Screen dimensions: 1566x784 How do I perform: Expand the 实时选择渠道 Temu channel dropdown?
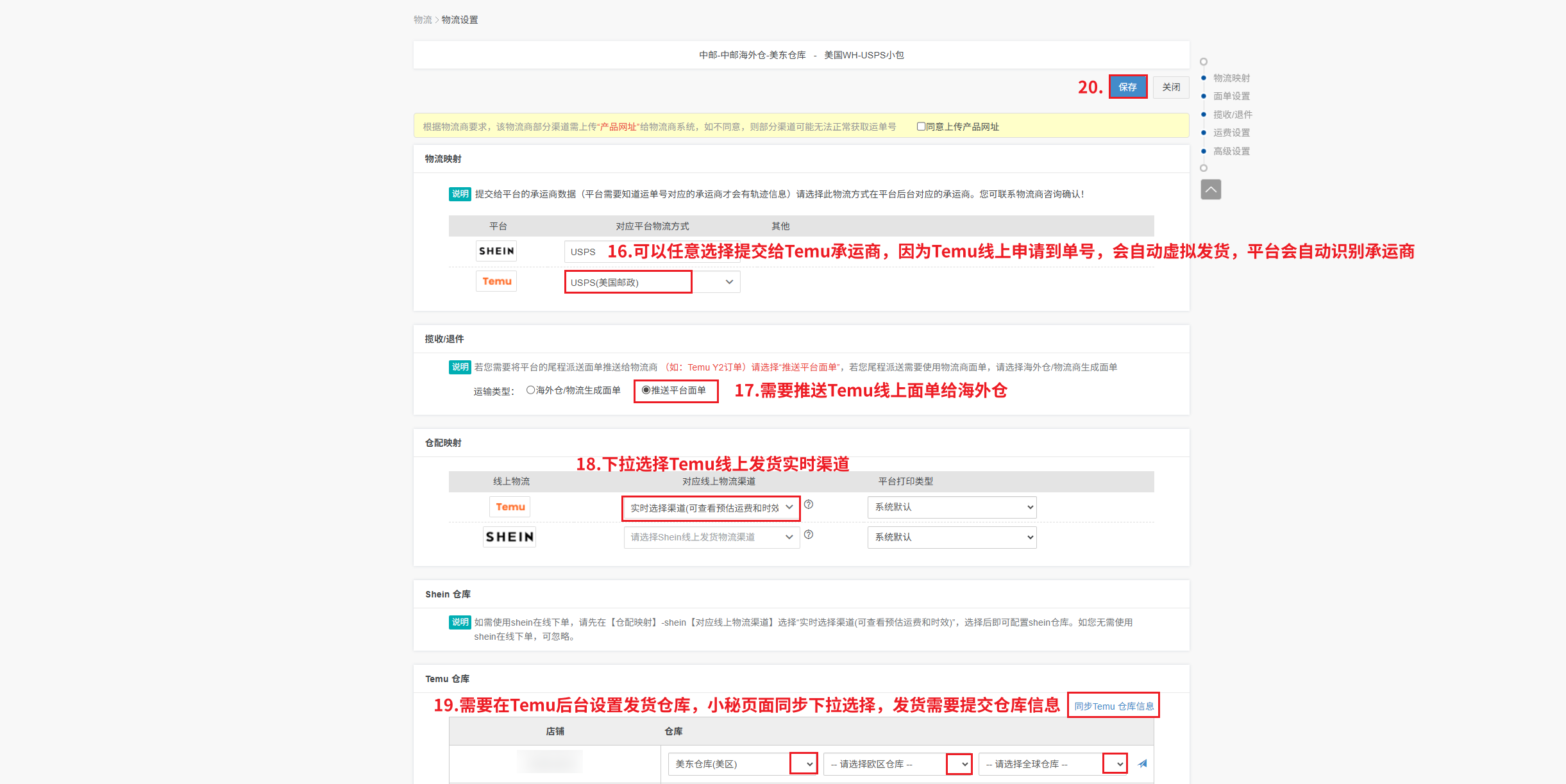711,508
